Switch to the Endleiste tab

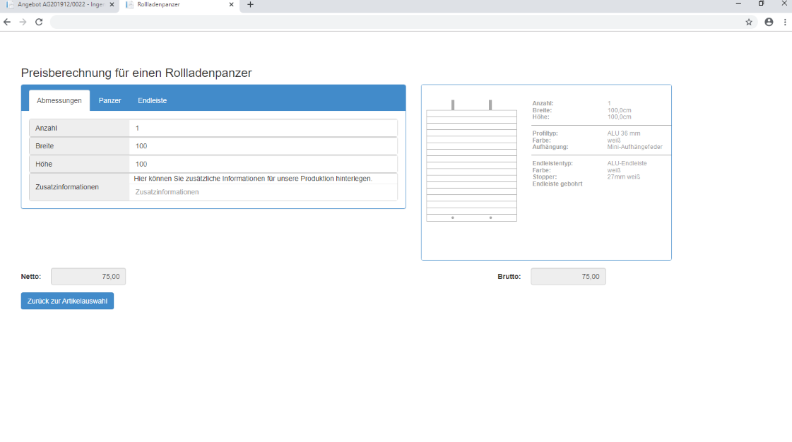point(152,101)
